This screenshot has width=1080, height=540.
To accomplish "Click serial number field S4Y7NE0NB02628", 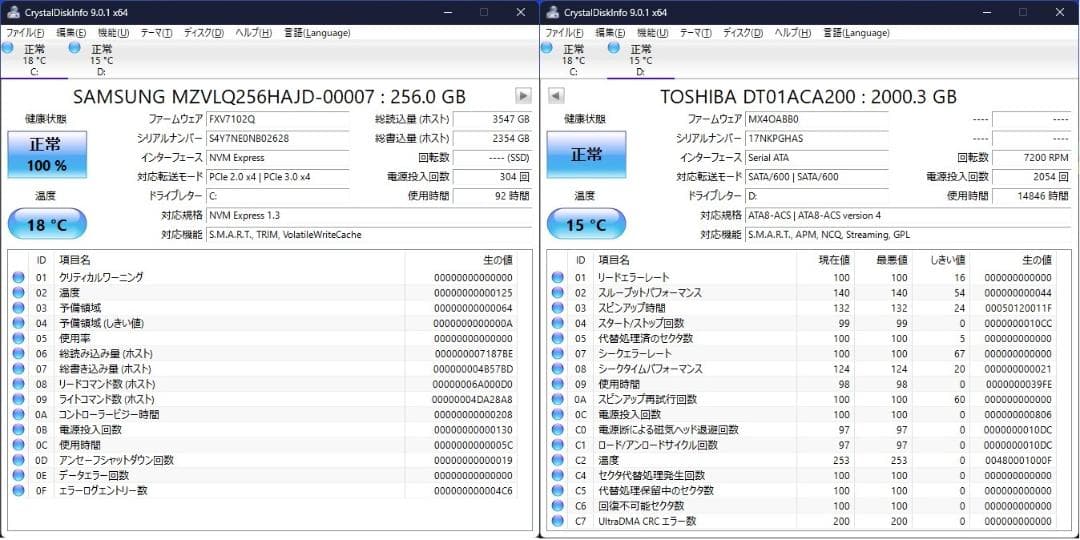I will pos(278,138).
